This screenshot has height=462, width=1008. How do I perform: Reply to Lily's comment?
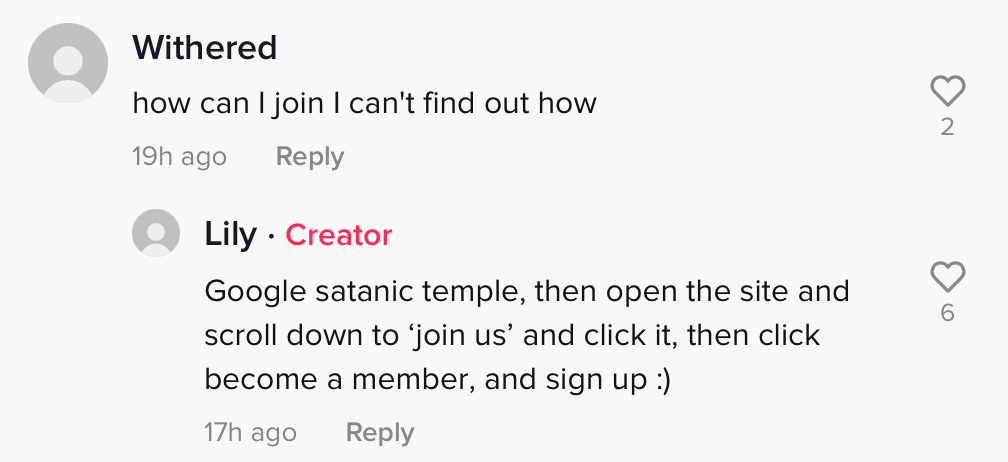tap(380, 432)
